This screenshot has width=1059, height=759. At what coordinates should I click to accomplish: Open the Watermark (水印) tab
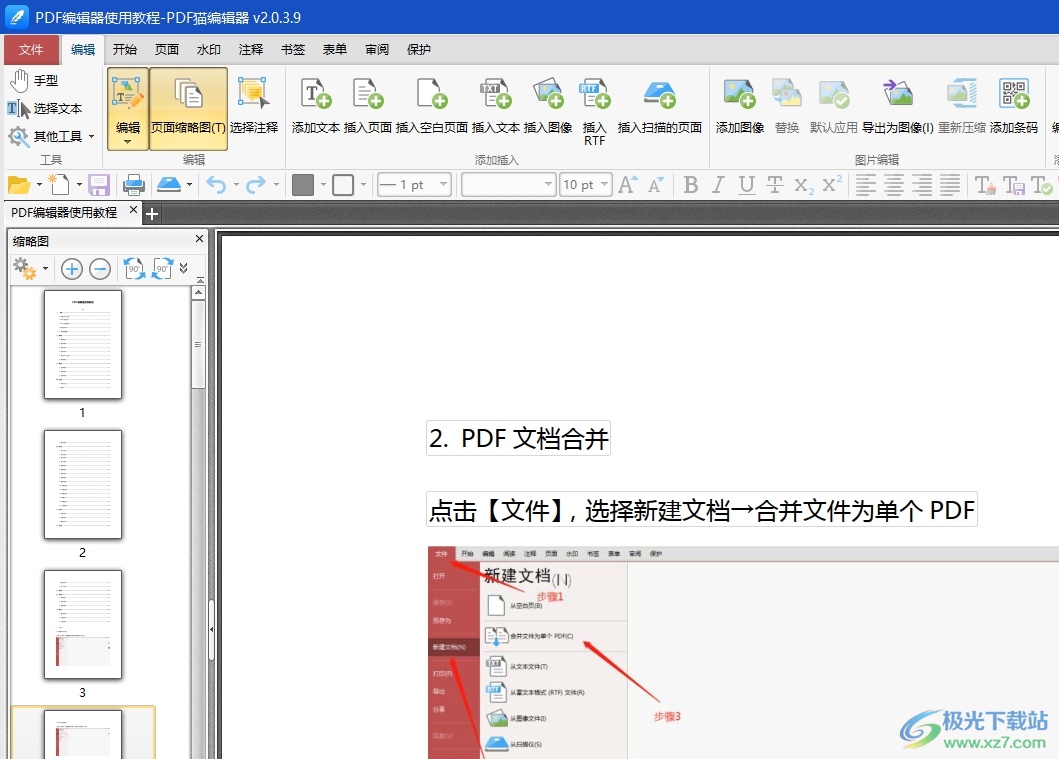point(209,49)
